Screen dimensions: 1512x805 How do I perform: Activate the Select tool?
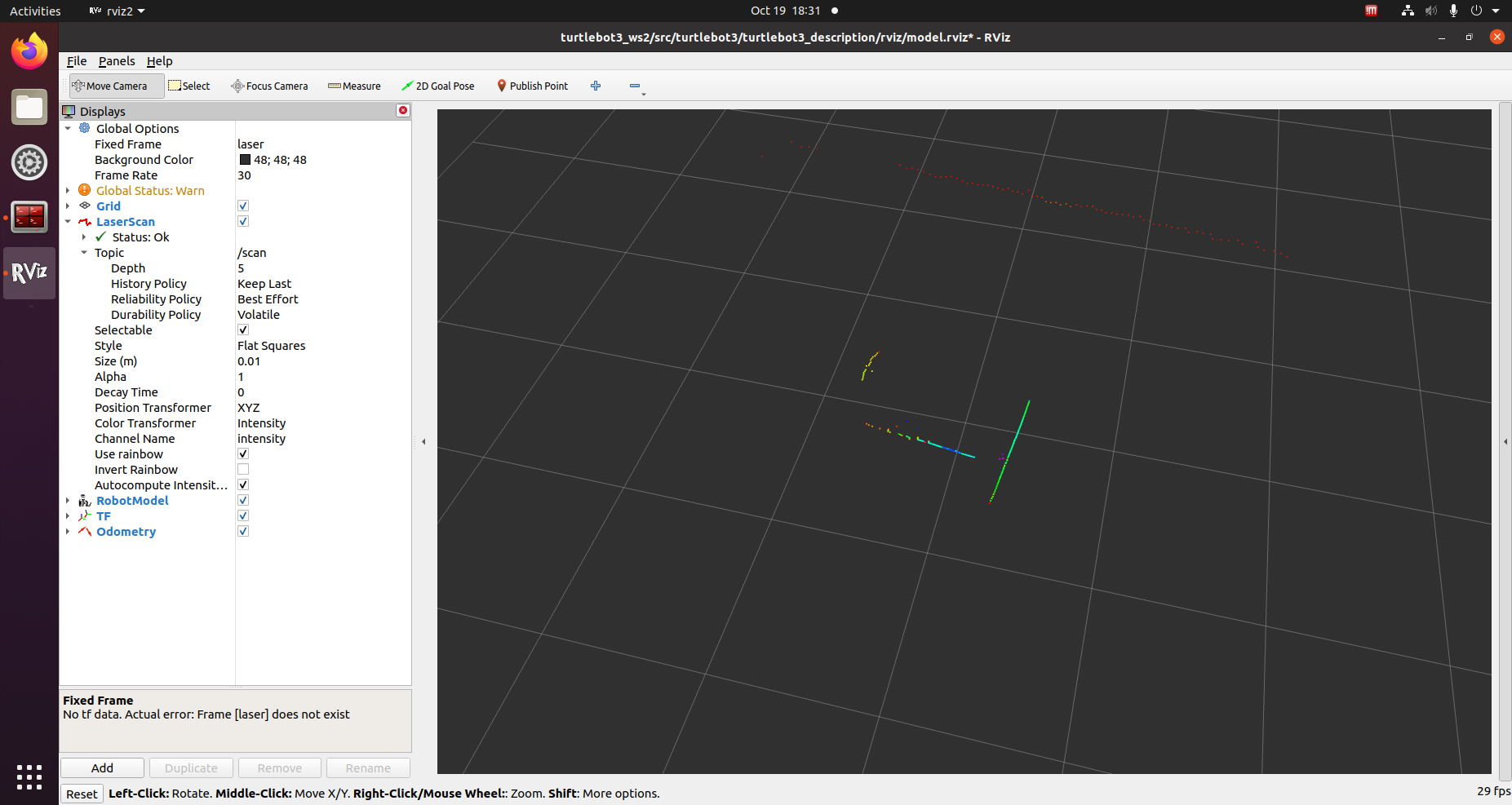[189, 86]
